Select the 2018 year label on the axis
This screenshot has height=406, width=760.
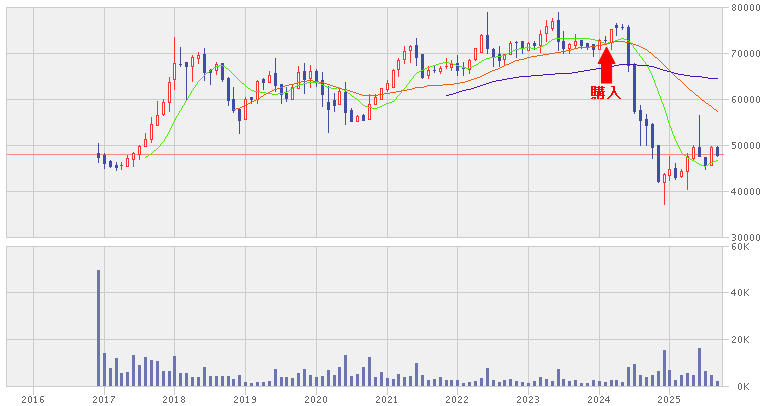tap(174, 398)
